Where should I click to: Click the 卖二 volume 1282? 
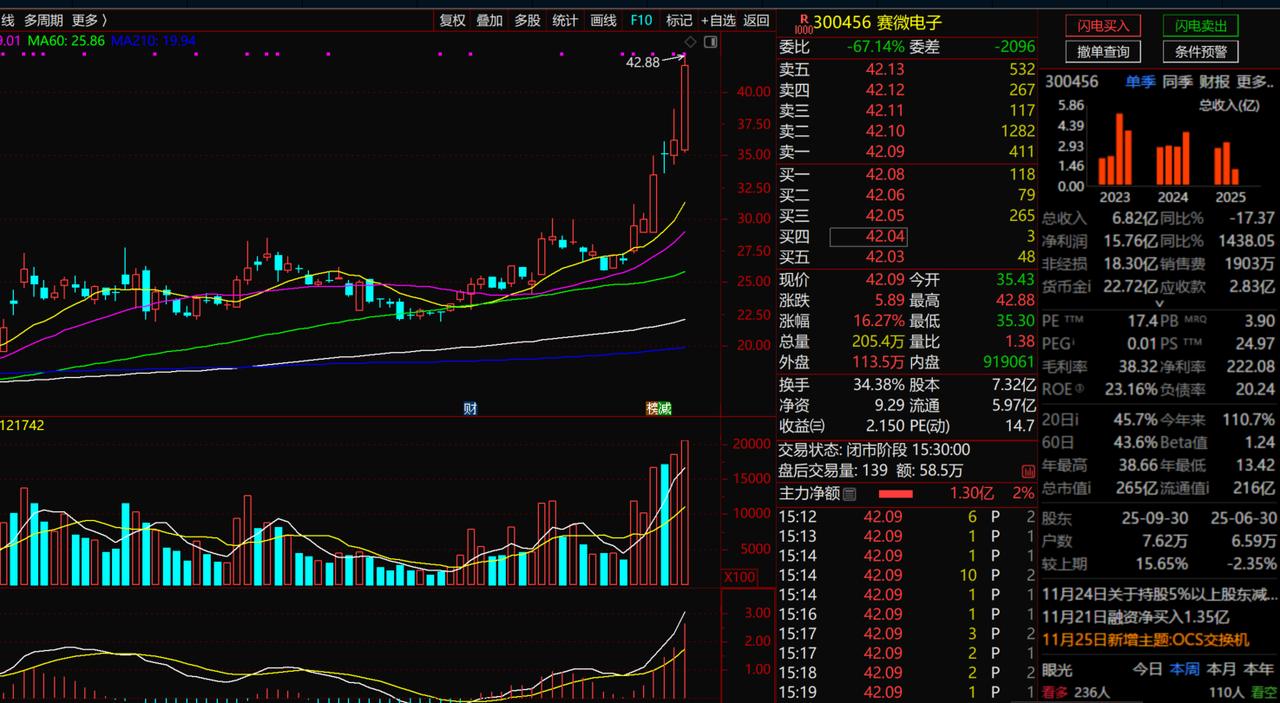[x=1016, y=131]
